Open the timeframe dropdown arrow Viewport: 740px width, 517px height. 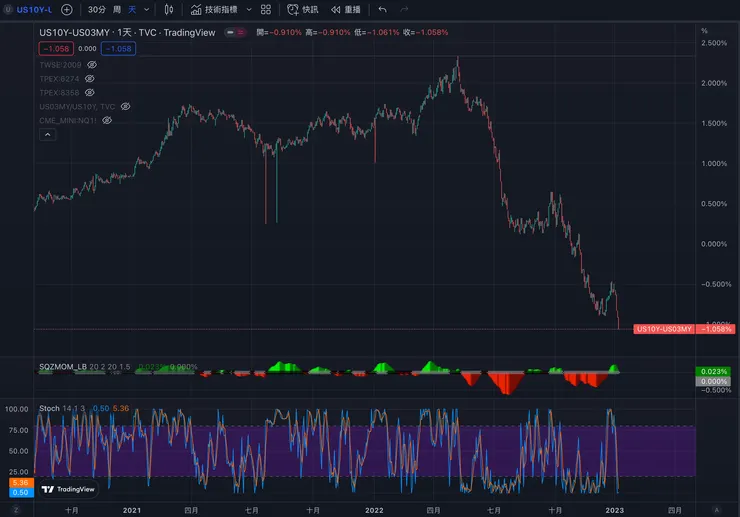coord(147,9)
